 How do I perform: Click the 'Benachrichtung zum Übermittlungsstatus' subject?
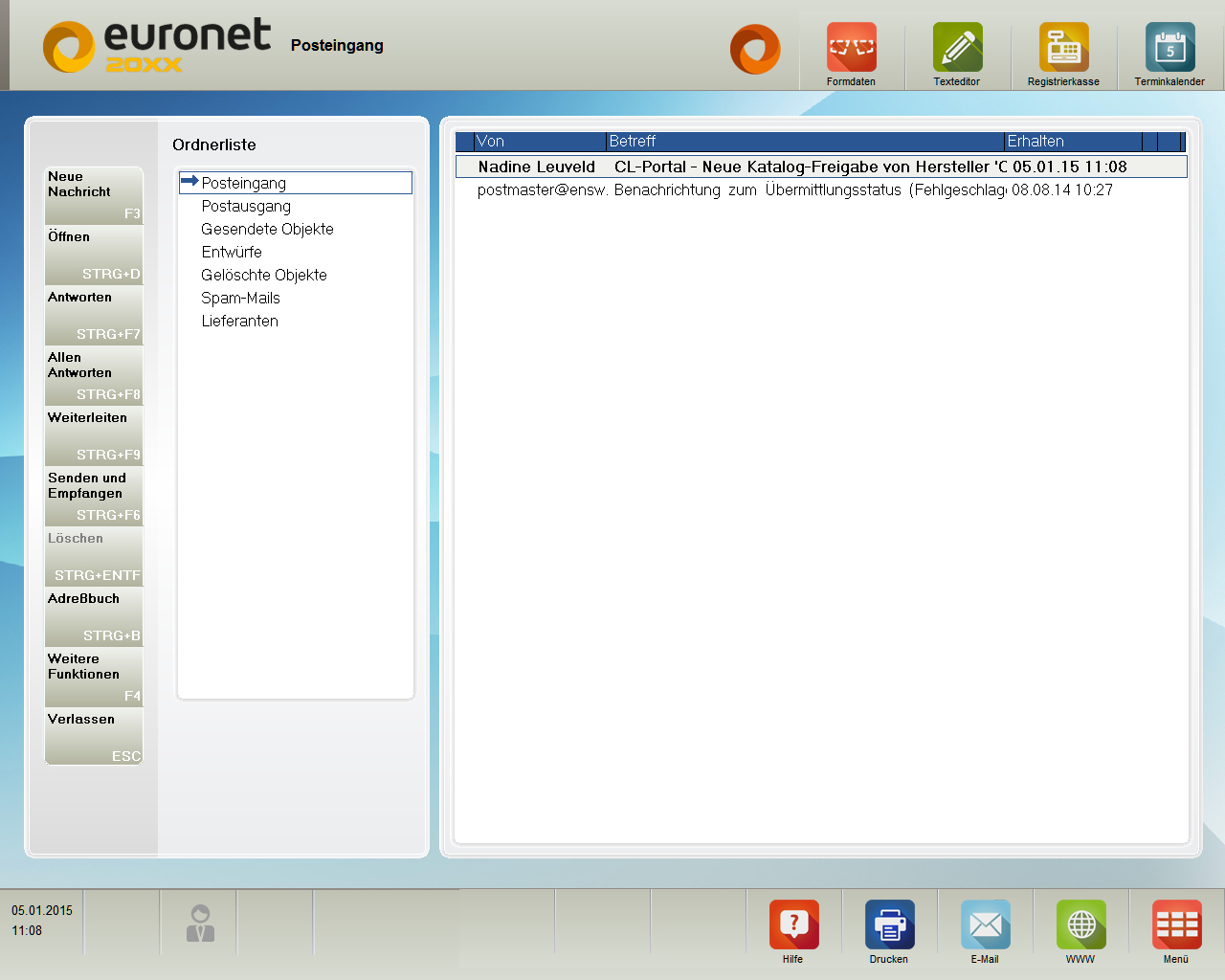pos(810,189)
